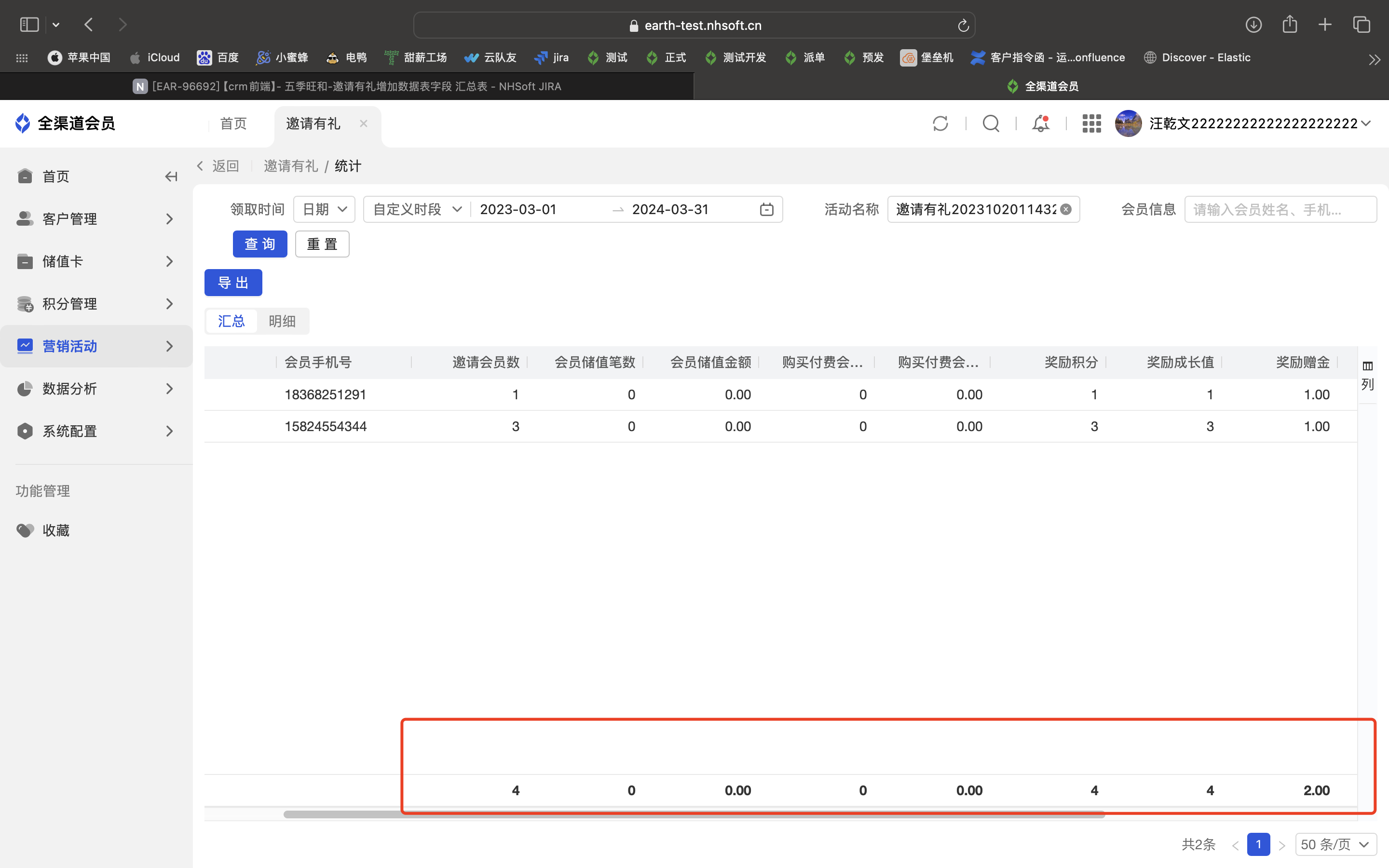Show more bookmarks with the double chevron
The height and width of the screenshot is (868, 1389).
1374,60
